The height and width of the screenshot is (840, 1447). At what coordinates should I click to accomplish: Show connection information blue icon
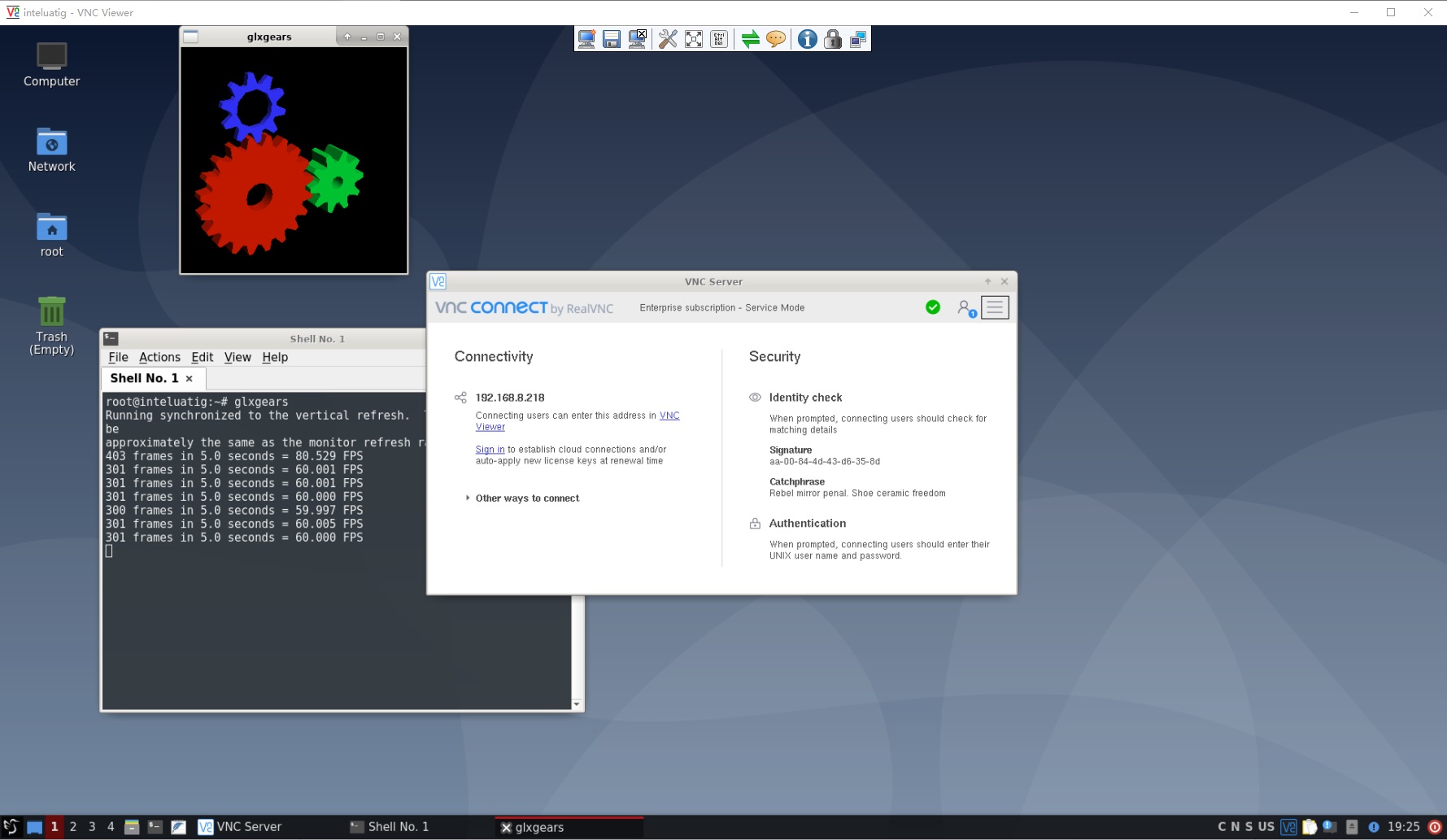[x=807, y=39]
